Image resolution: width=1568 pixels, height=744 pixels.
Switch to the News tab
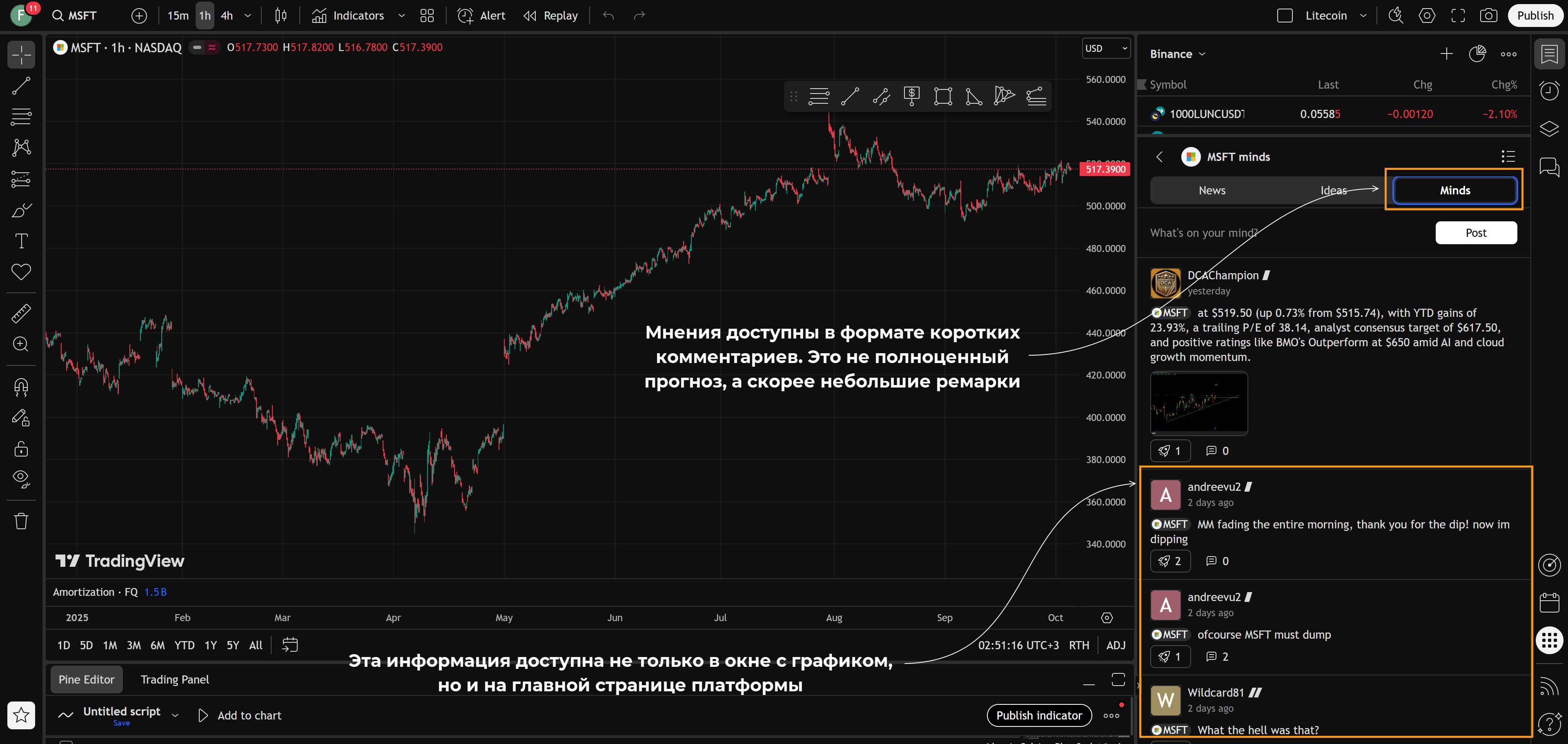coord(1211,191)
